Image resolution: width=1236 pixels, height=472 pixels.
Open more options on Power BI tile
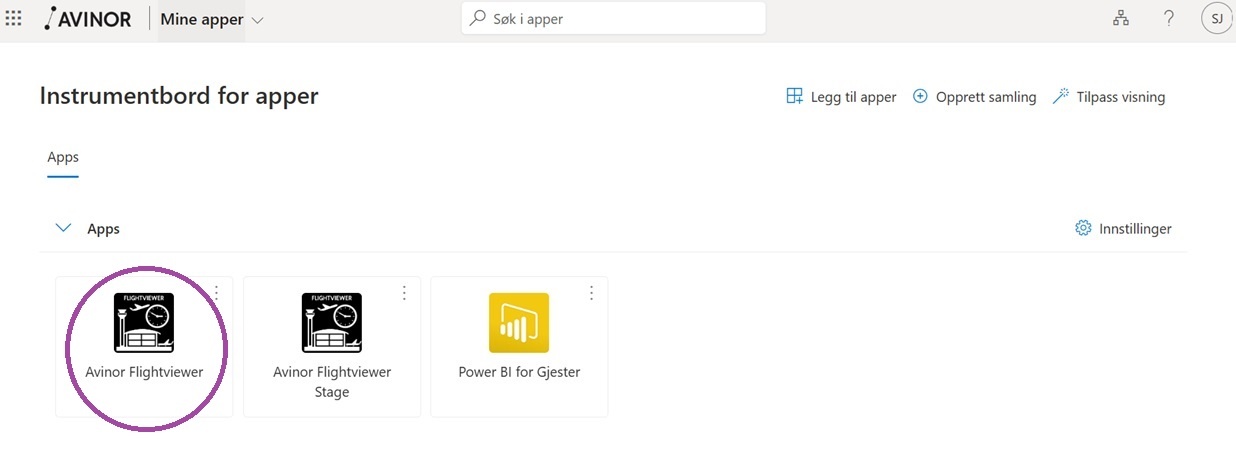(x=591, y=293)
